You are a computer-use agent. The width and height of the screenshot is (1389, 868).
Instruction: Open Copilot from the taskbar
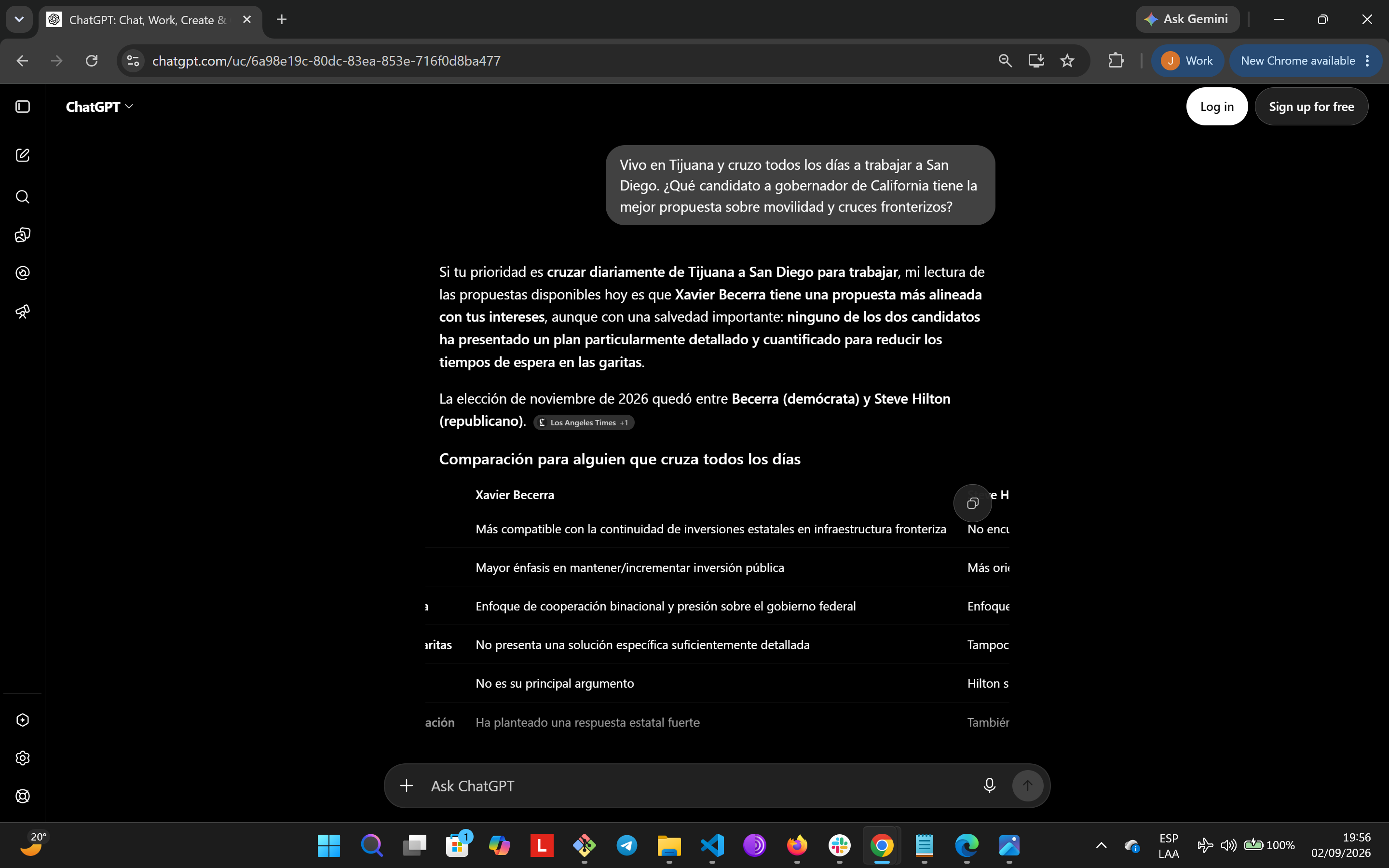click(x=499, y=846)
